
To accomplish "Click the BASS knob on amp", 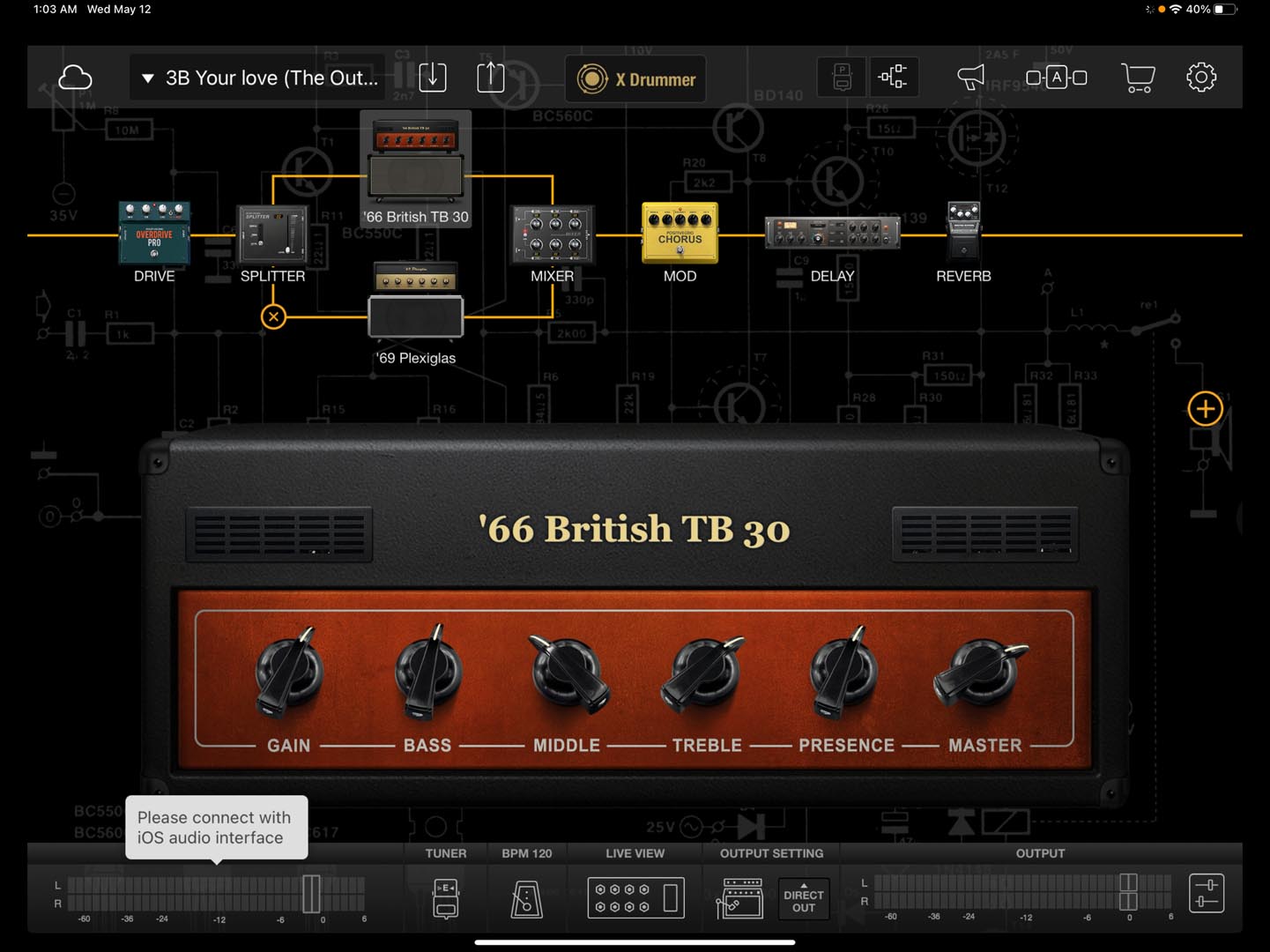I will point(427,673).
